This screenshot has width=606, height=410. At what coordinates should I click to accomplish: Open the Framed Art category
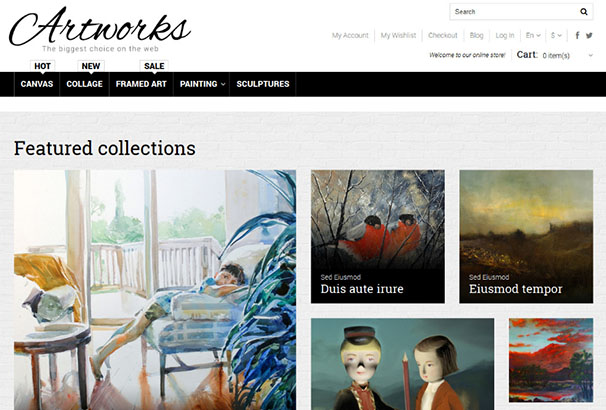tap(141, 84)
